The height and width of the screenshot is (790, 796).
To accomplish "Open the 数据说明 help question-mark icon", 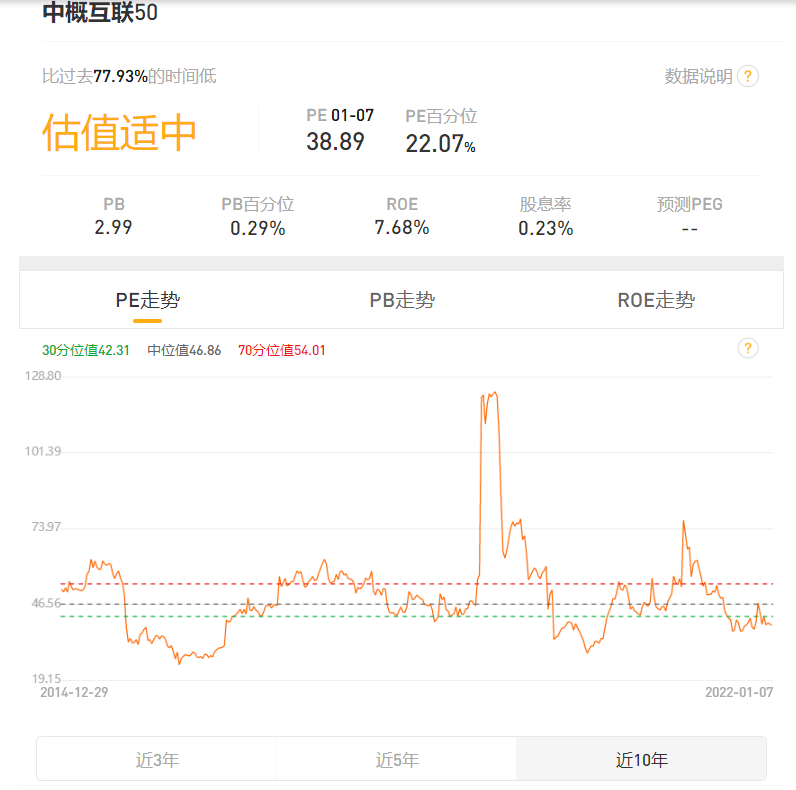I will point(748,77).
